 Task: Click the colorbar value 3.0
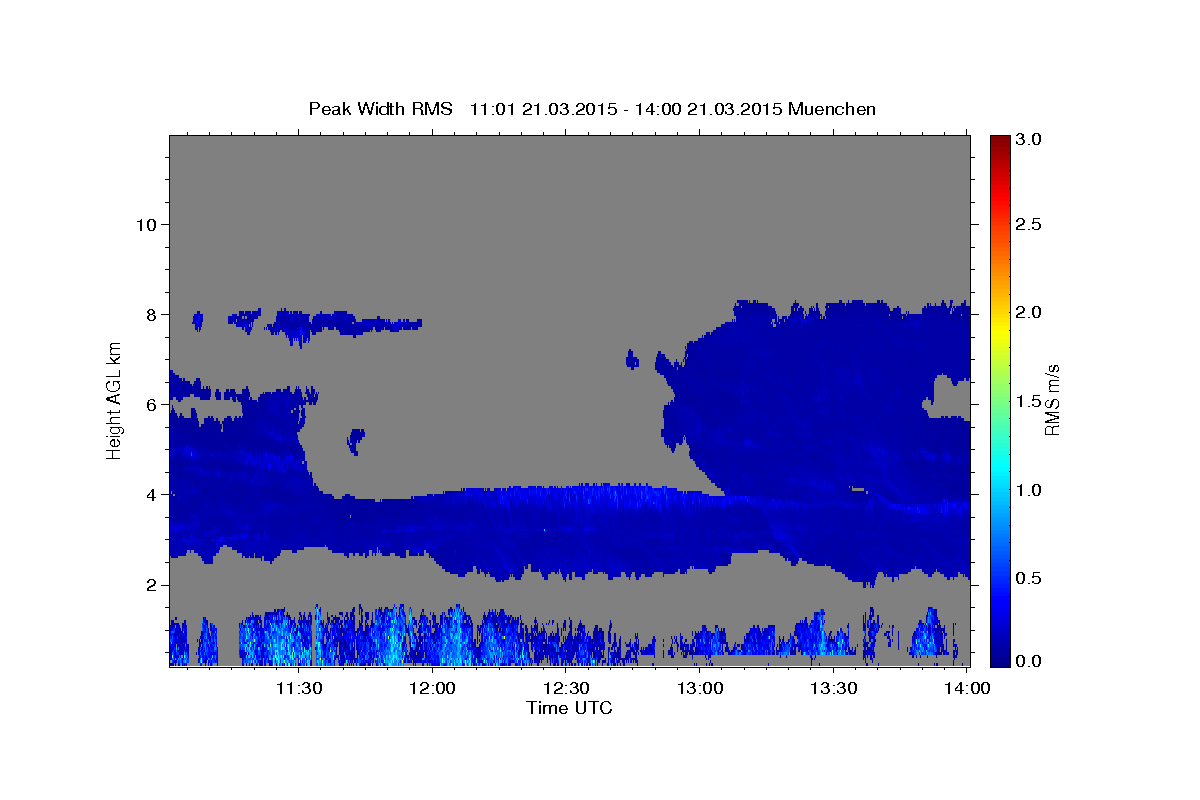tap(1030, 139)
